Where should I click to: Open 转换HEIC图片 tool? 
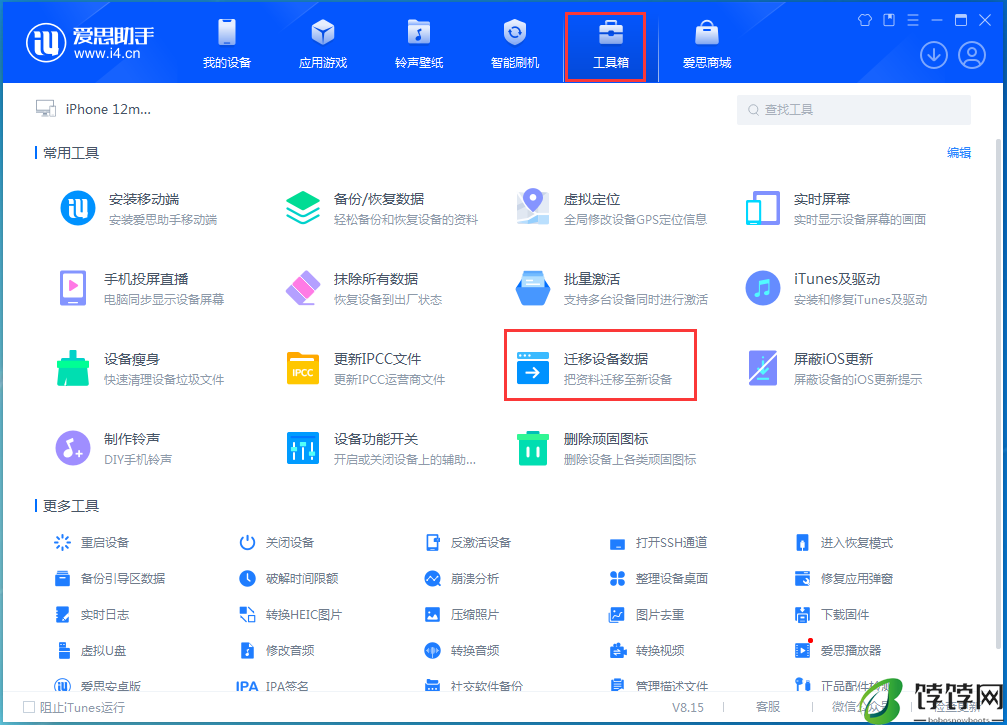pos(291,615)
